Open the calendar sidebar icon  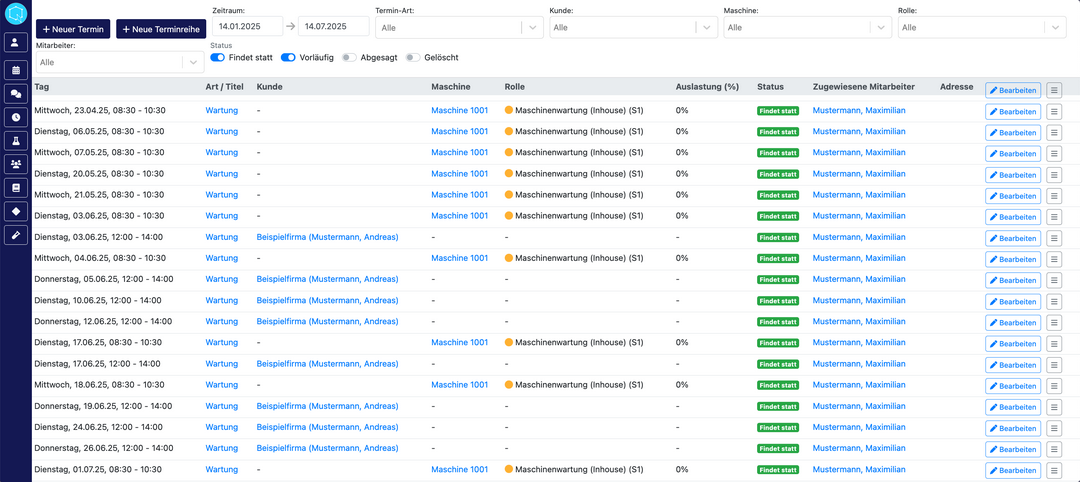15,69
